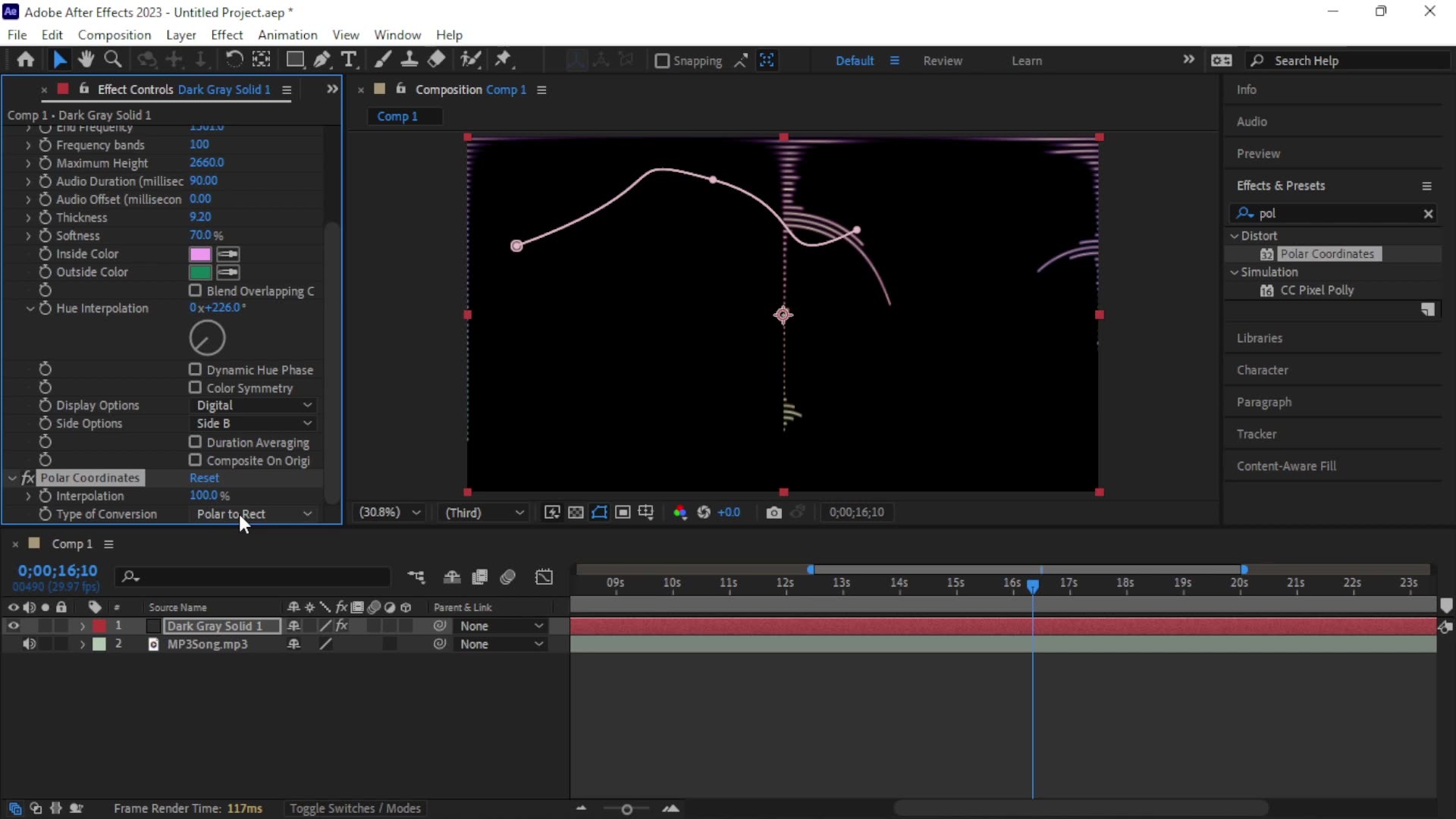This screenshot has height=819, width=1456.
Task: Select the Pen tool
Action: pos(322,60)
